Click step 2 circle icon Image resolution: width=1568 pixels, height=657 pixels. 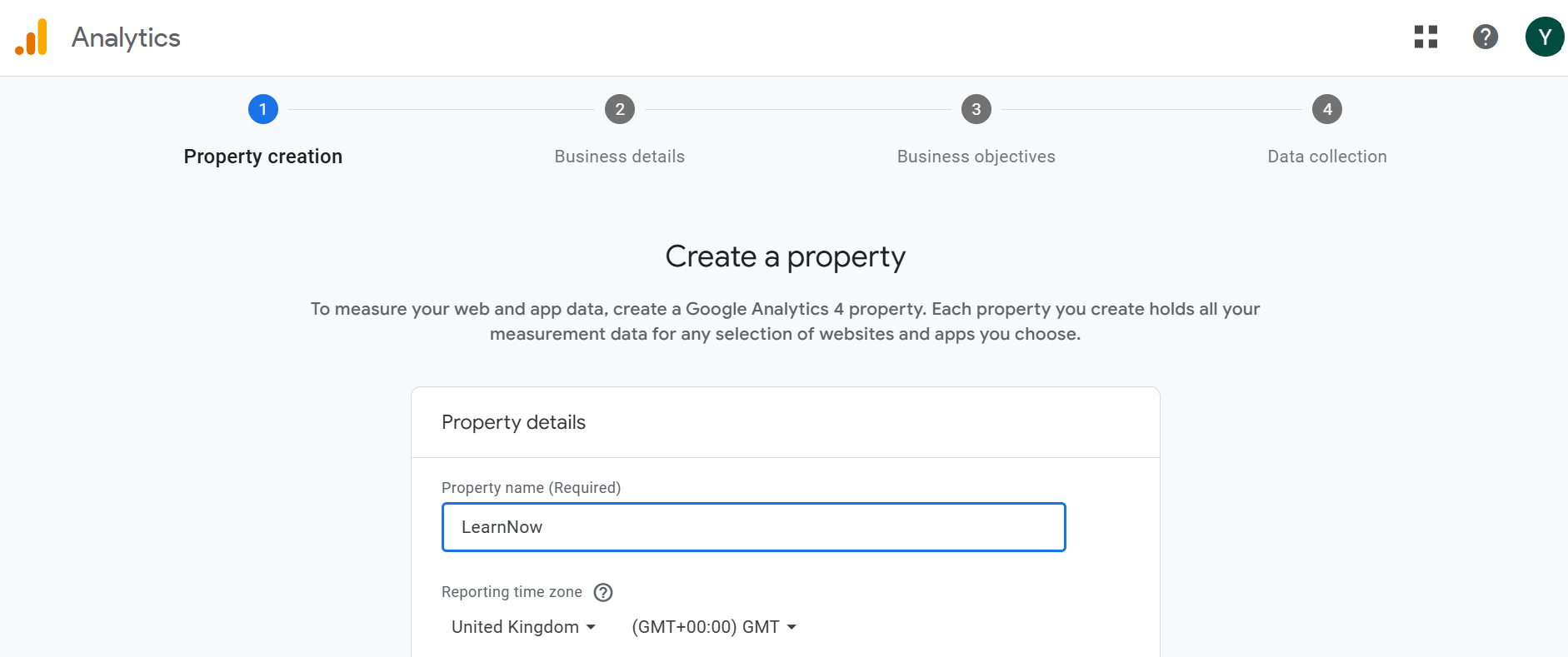coord(620,109)
